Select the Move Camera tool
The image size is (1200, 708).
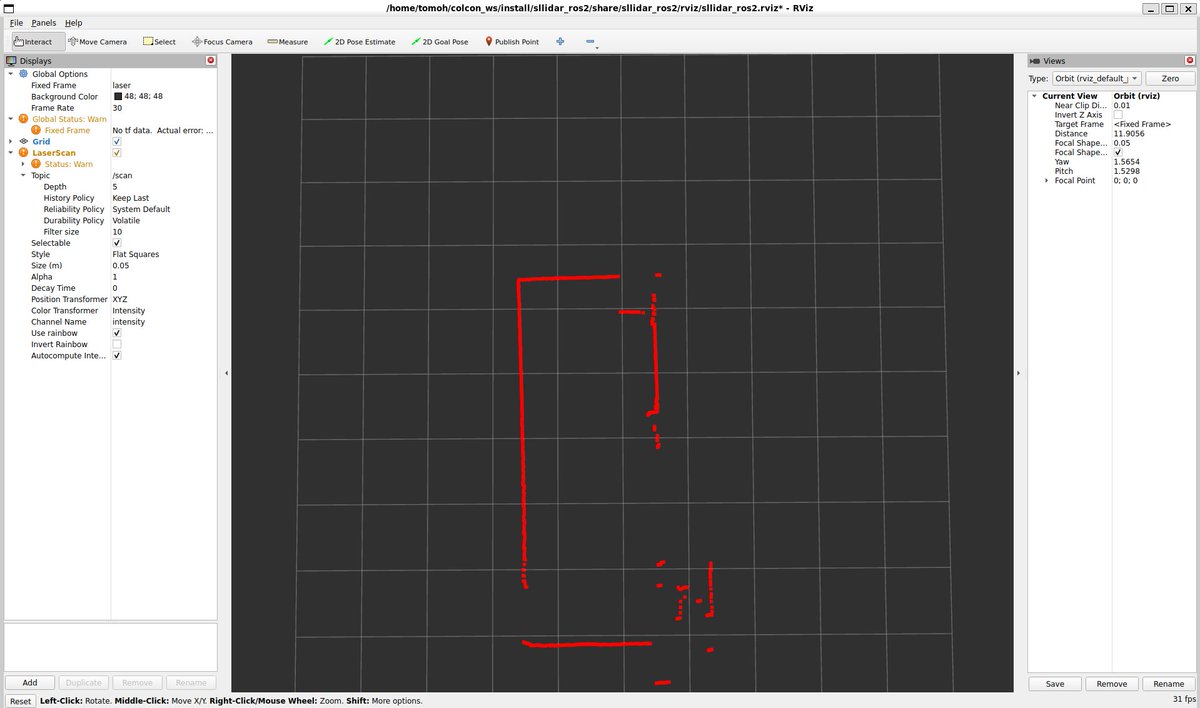pyautogui.click(x=97, y=42)
